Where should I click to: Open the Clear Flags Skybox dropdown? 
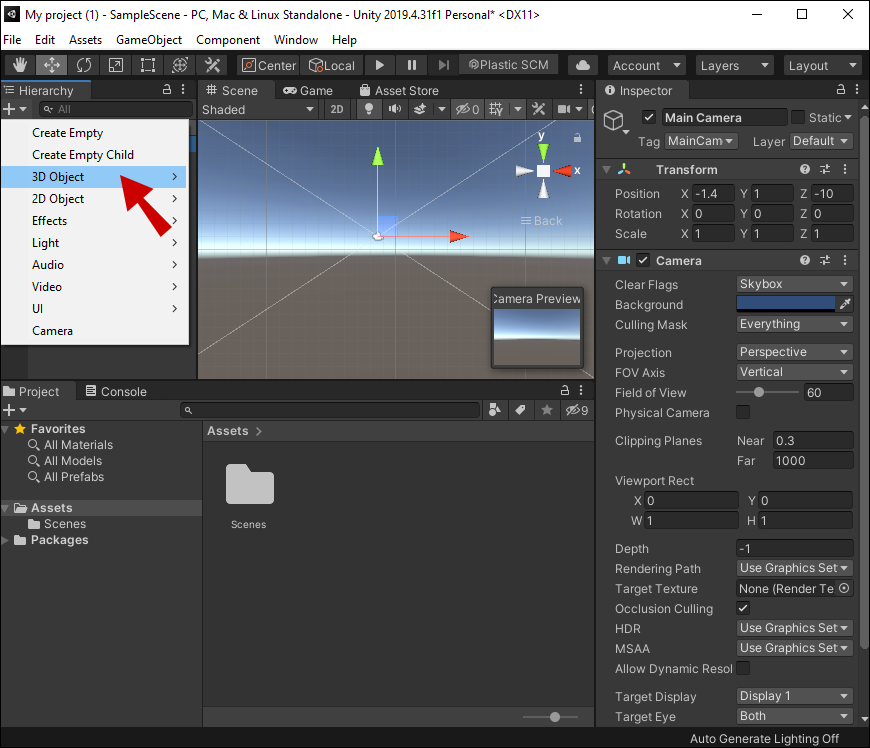[x=794, y=284]
